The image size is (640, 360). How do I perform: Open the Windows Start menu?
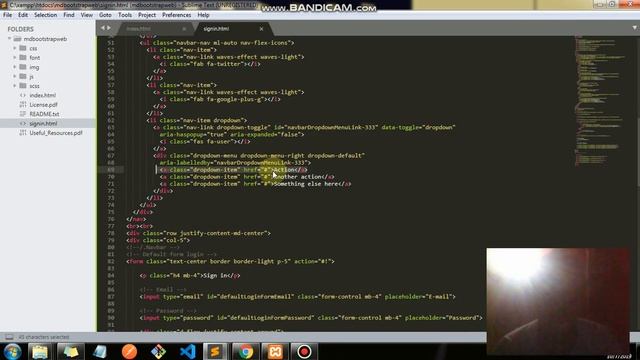(x=12, y=351)
